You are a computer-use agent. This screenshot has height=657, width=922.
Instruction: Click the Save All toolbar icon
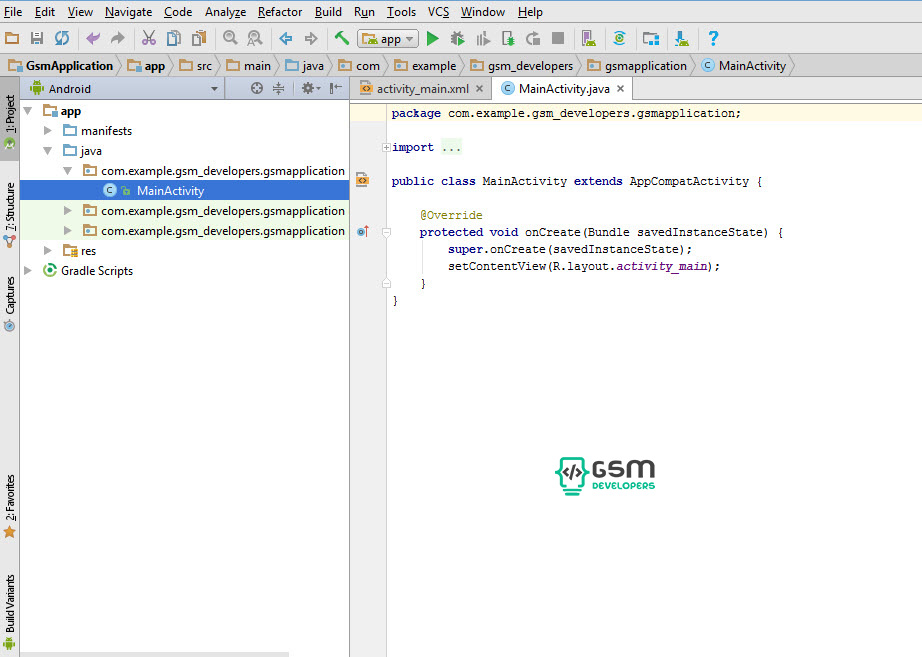(37, 39)
